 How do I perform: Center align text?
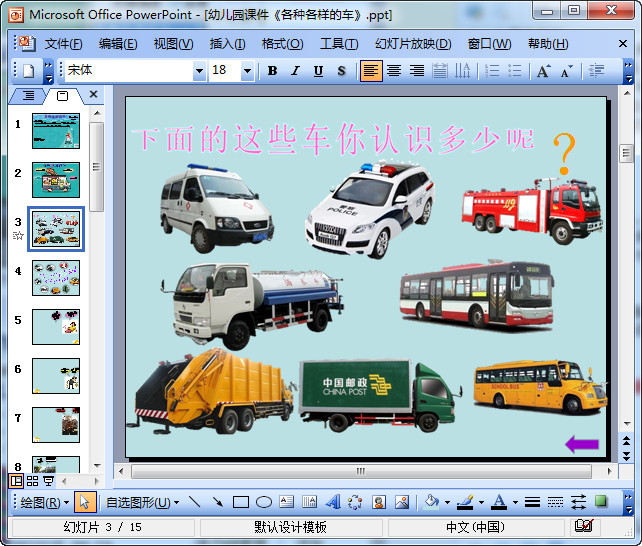coord(394,71)
